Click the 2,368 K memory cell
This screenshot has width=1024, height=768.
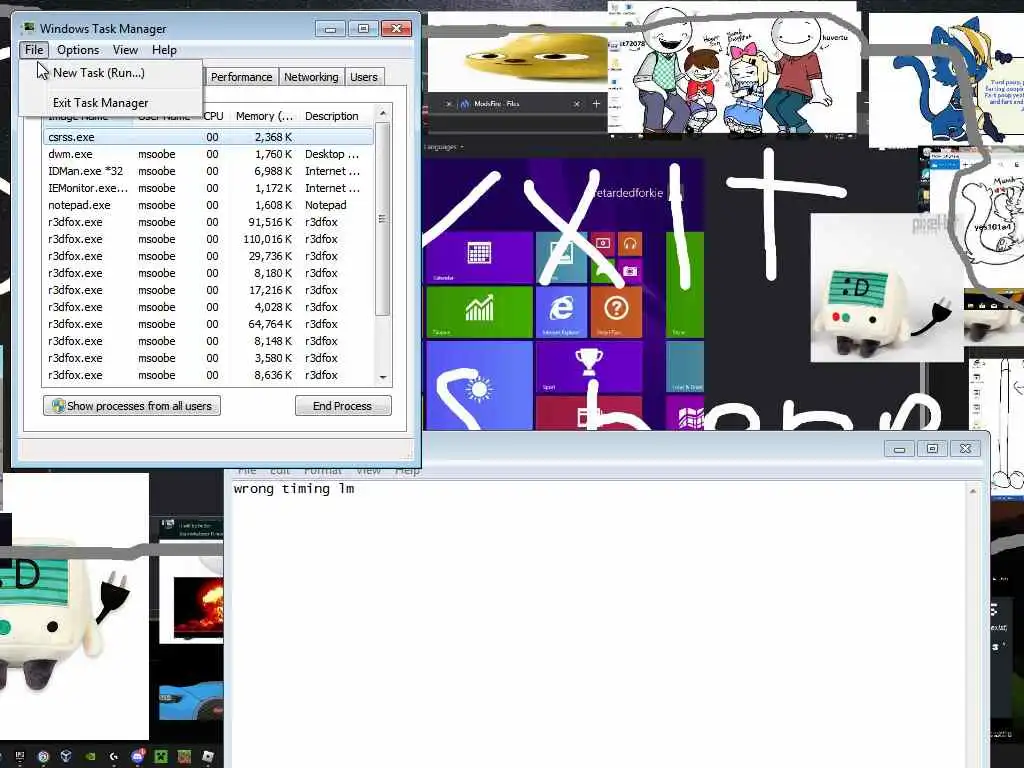[x=273, y=137]
